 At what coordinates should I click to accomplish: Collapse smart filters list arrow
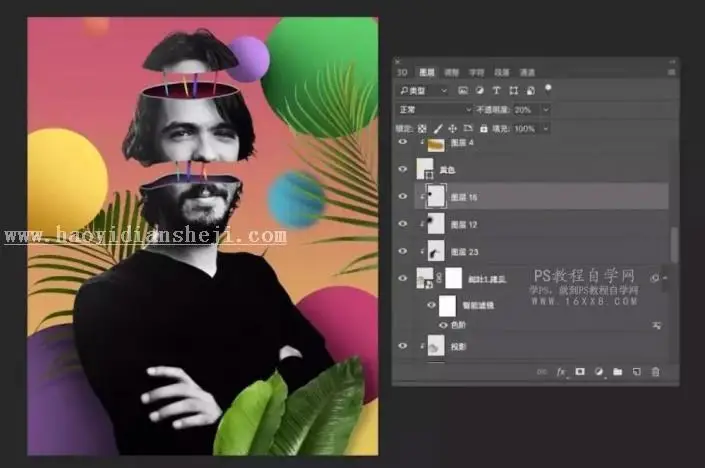[x=665, y=278]
